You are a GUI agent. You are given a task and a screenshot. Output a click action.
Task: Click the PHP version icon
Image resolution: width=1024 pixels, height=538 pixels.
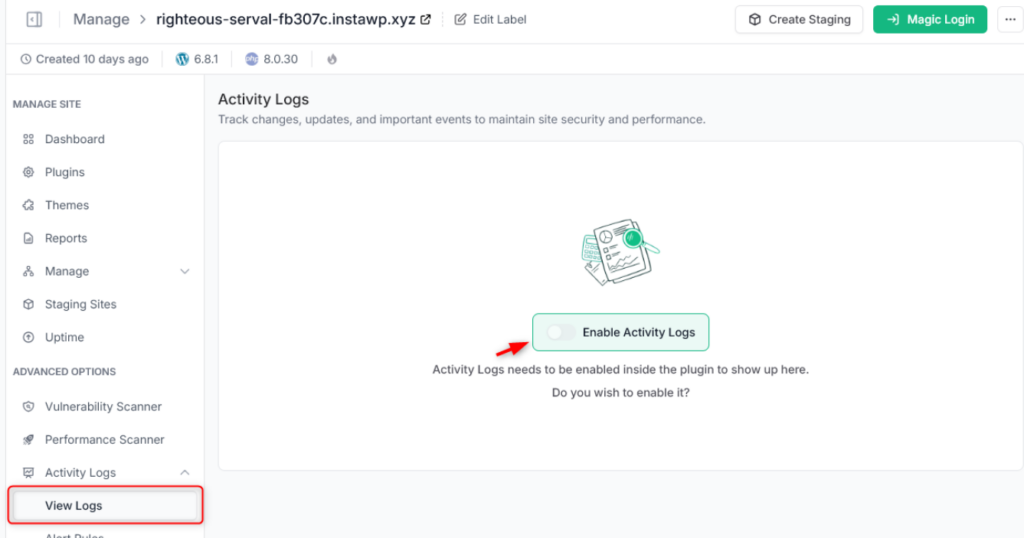251,59
